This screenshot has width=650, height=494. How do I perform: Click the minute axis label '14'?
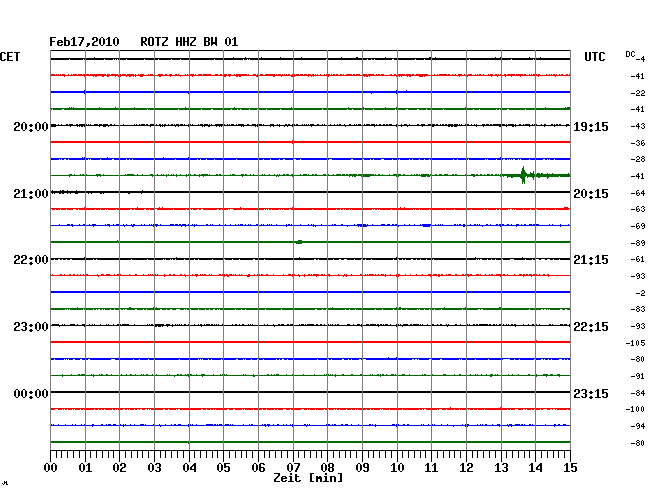tap(535, 468)
